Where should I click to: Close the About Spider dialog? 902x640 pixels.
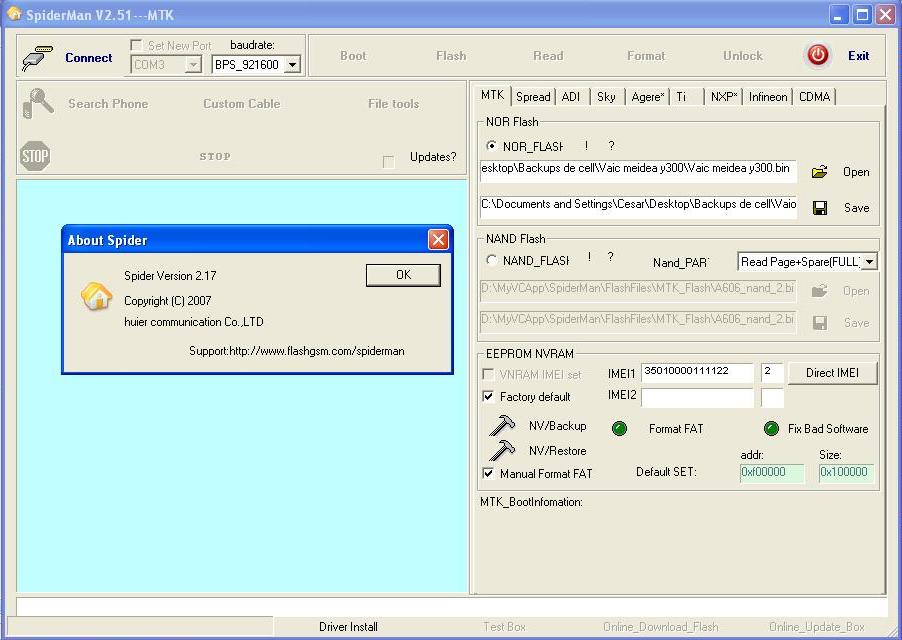coord(438,239)
